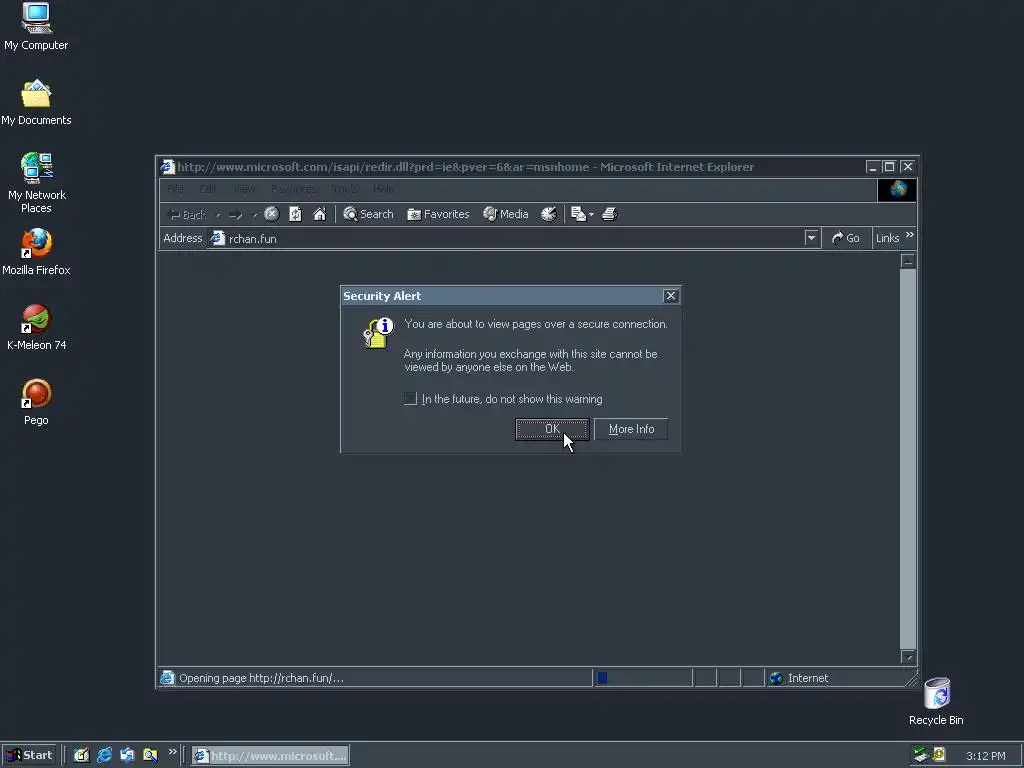1024x768 pixels.
Task: Launch Outlook Express from quick launch
Action: pos(127,756)
